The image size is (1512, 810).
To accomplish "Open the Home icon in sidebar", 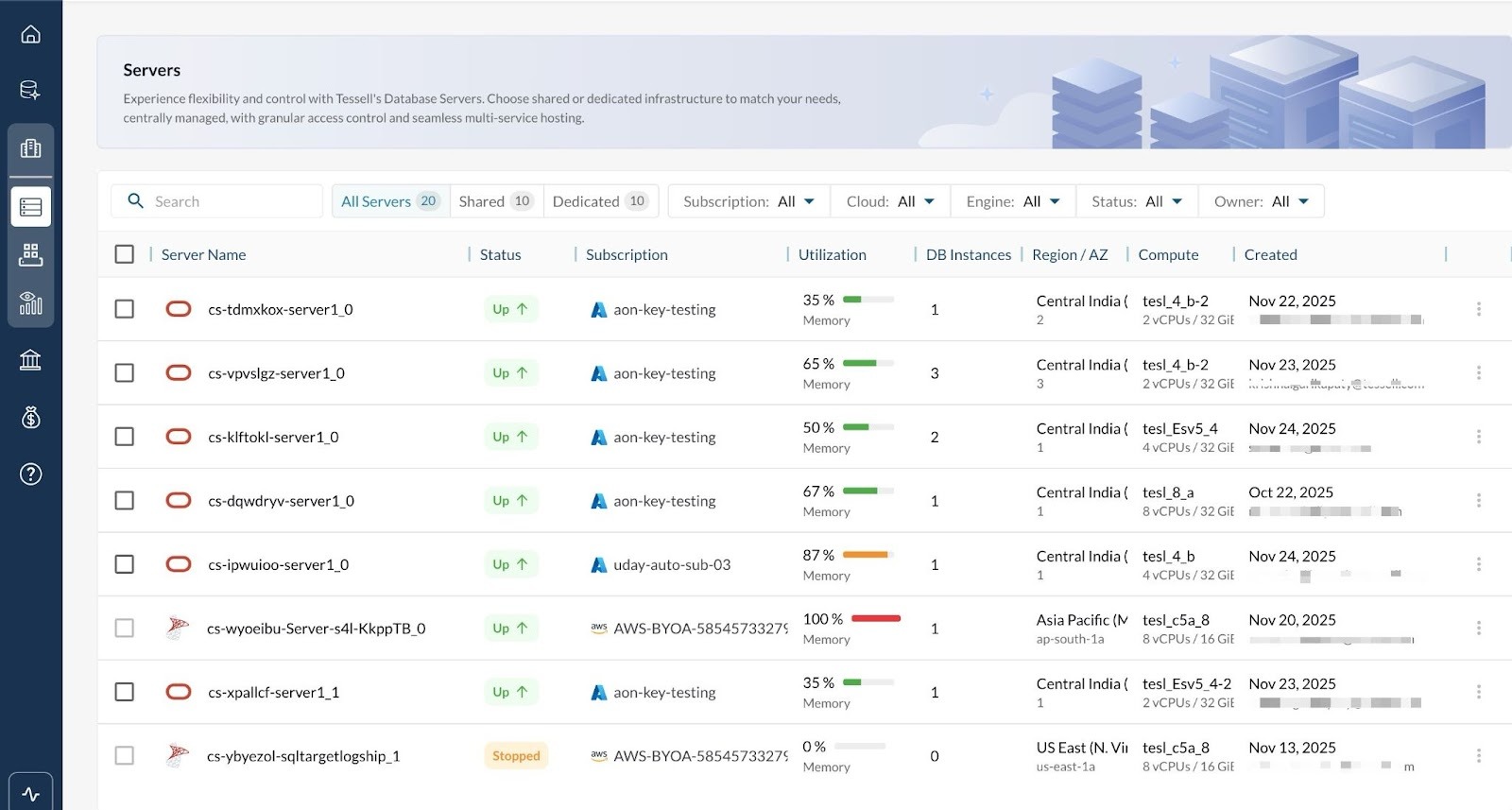I will 30,35.
